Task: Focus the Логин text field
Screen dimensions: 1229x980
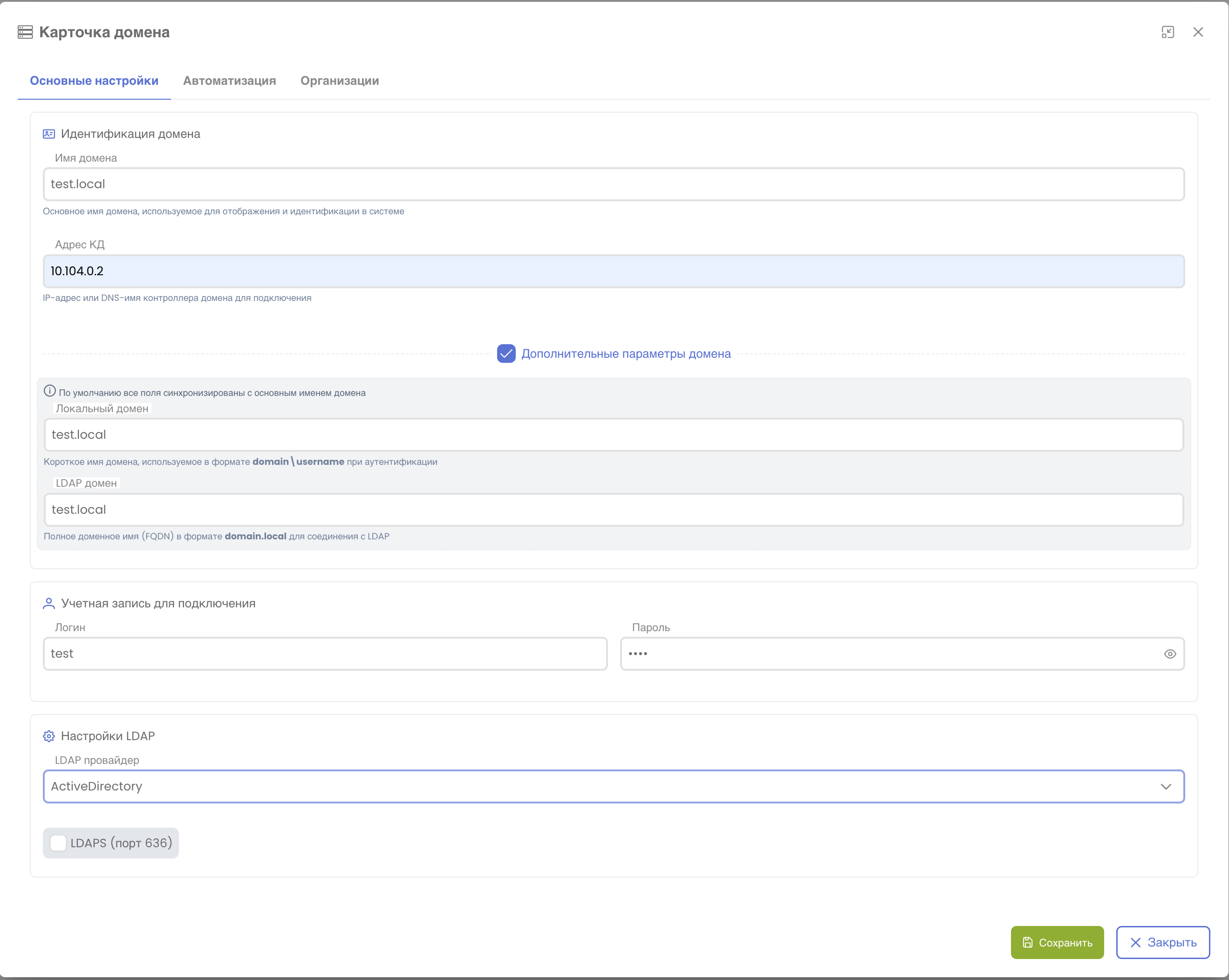Action: point(325,653)
